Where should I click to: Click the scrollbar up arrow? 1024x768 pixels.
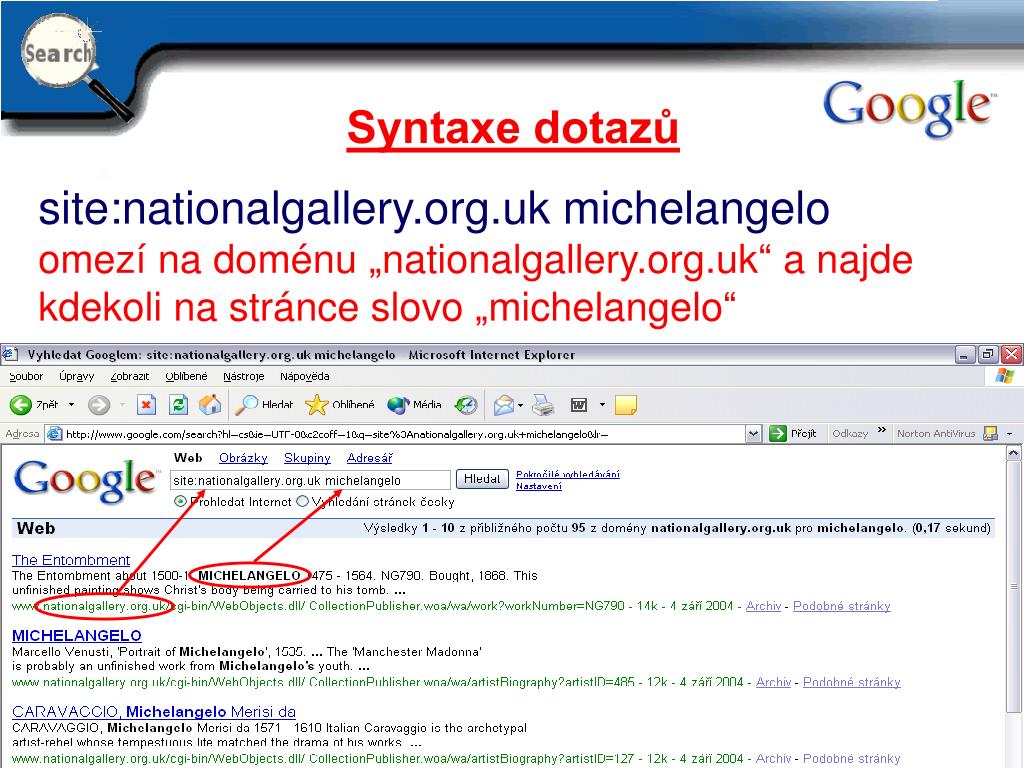click(x=1014, y=453)
